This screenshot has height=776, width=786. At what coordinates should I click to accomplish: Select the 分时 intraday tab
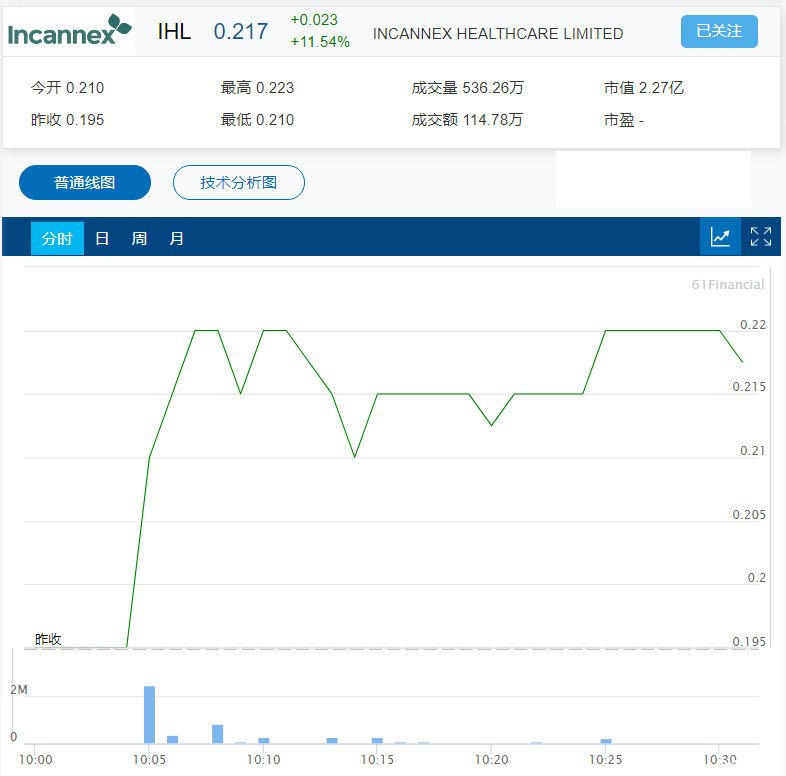(57, 238)
